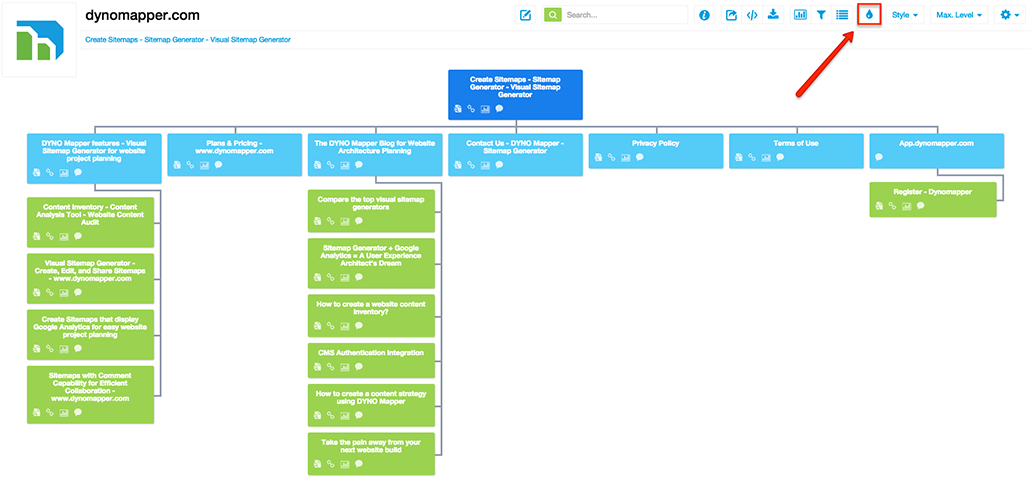The image size is (1031, 498).
Task: Click page icon on Content Inventory node
Action: (36, 236)
